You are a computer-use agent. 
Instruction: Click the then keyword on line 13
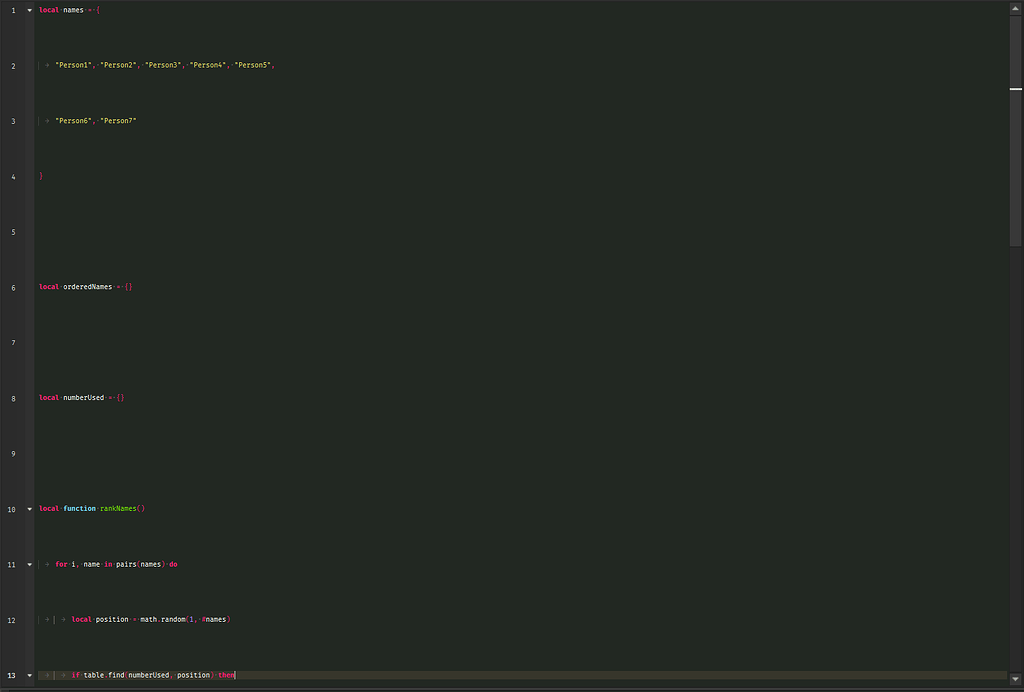click(x=226, y=675)
